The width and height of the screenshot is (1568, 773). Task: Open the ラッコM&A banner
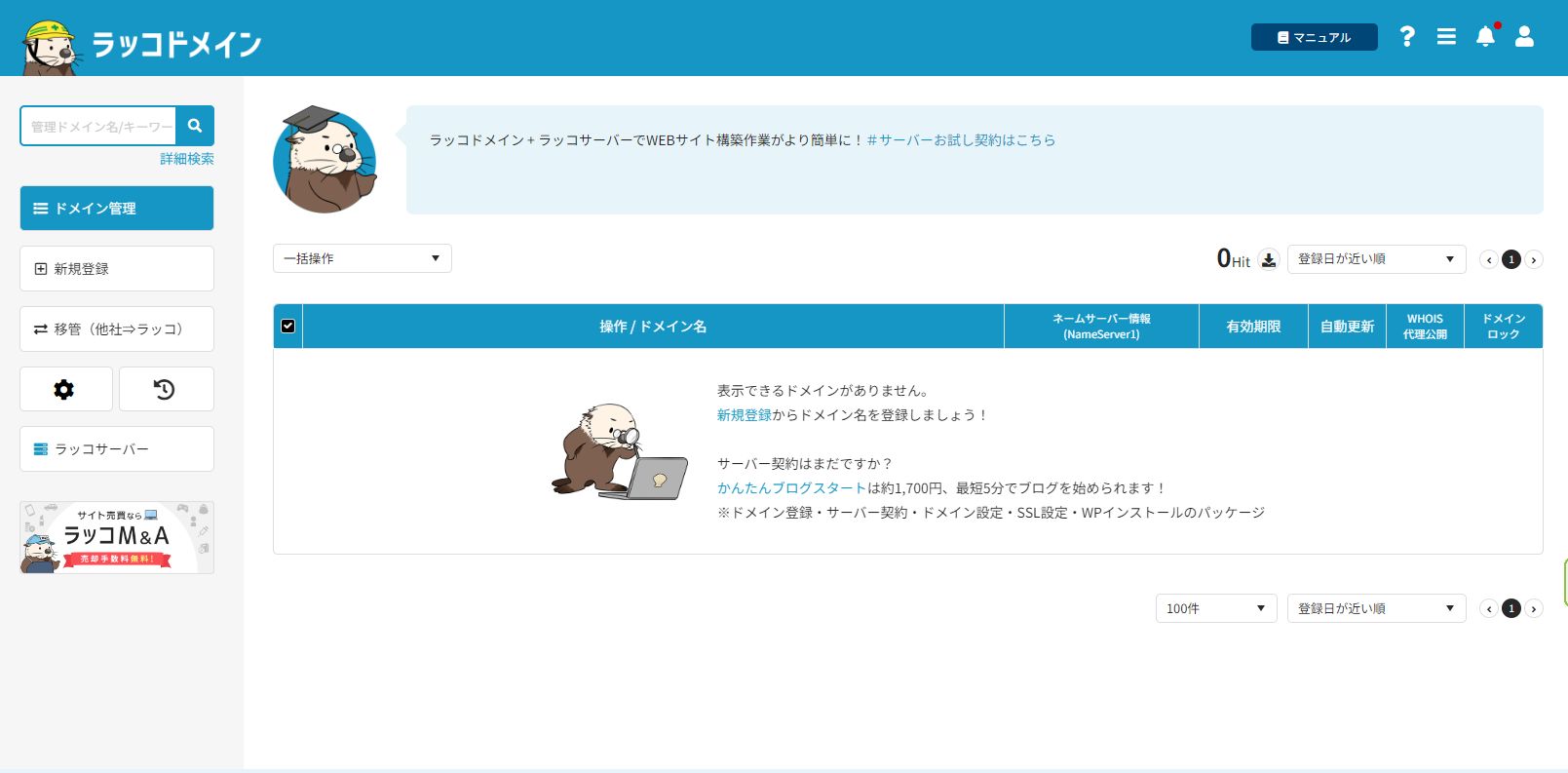tap(117, 537)
